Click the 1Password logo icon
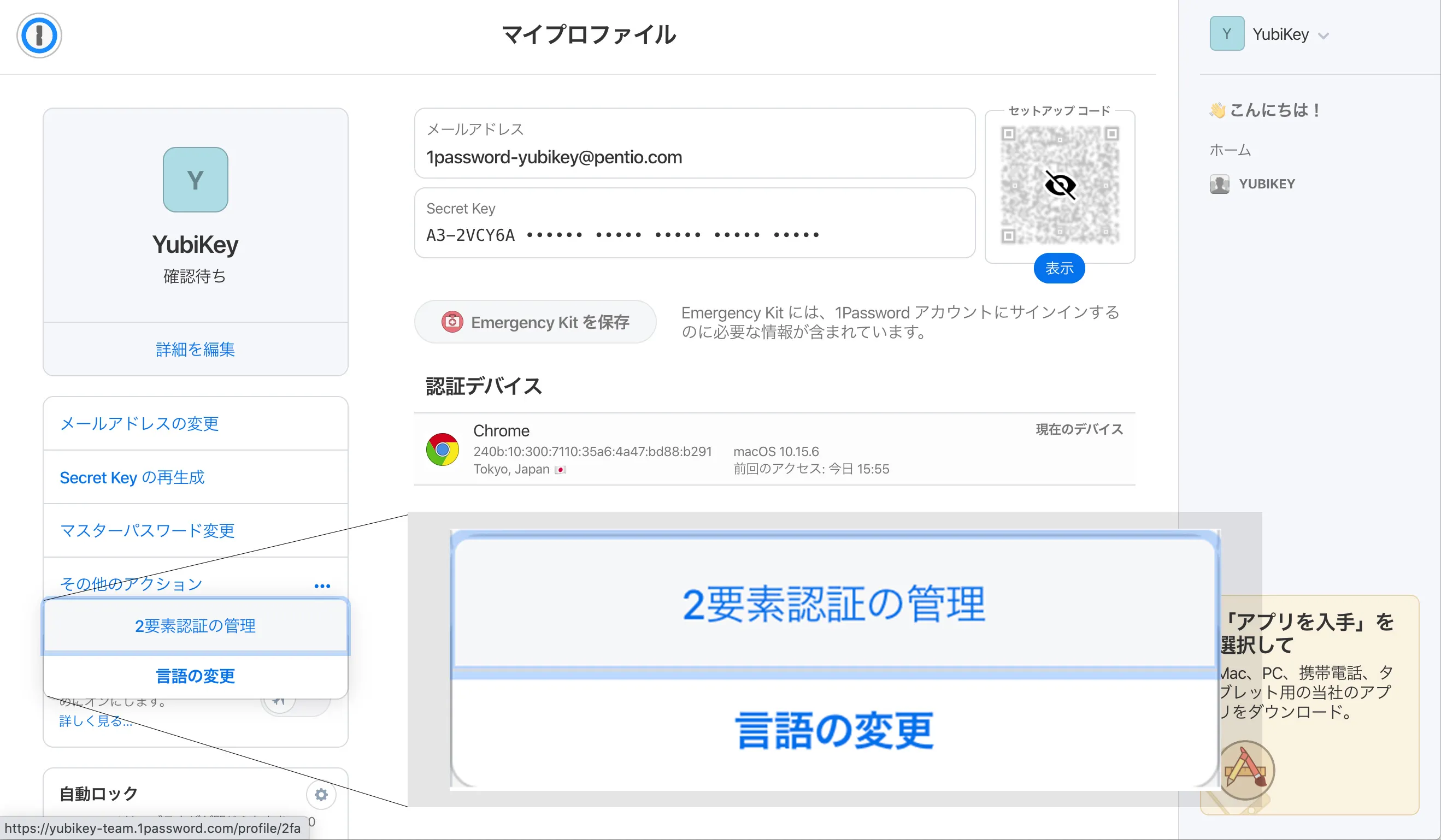 pos(39,36)
